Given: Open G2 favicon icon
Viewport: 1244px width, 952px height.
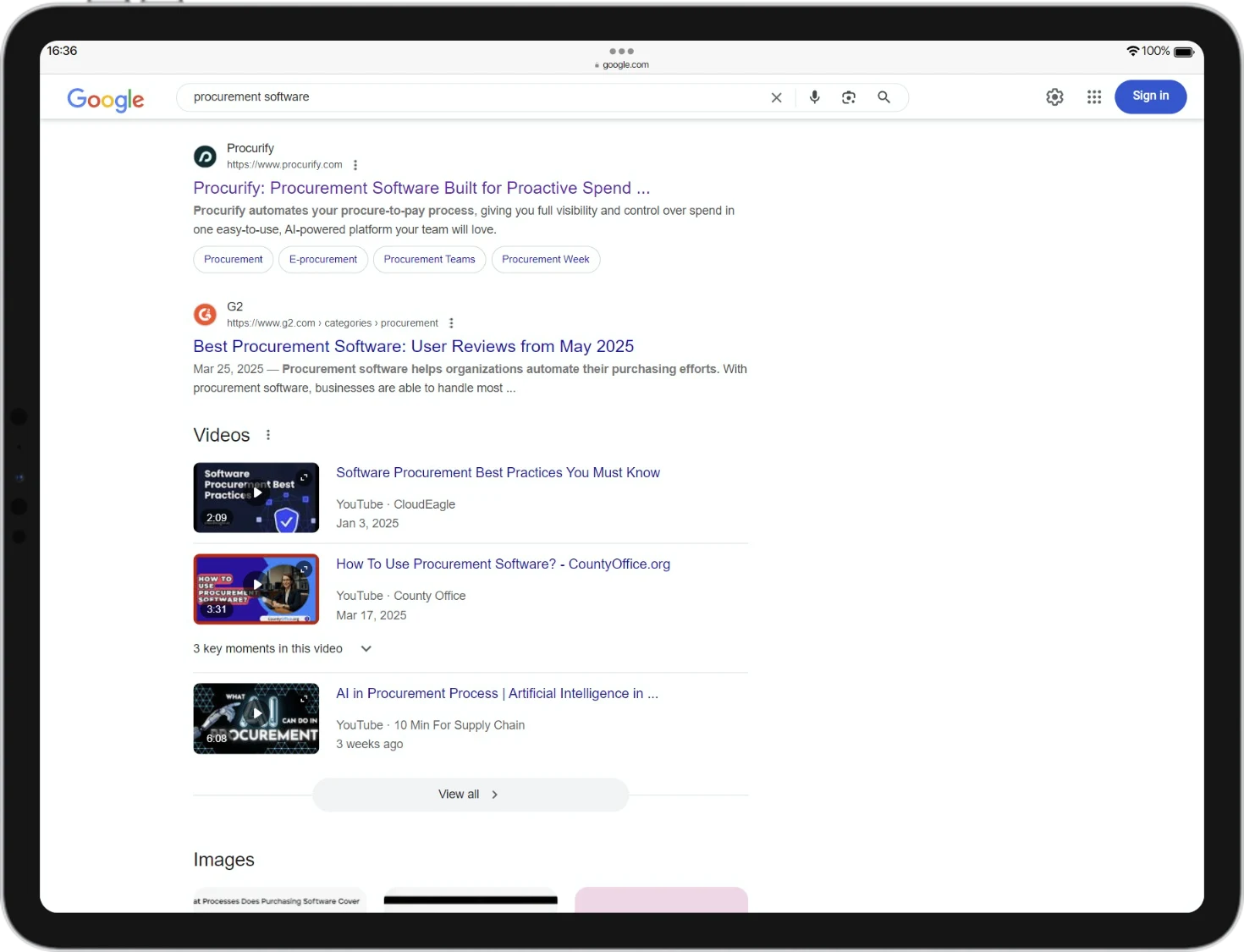Looking at the screenshot, I should (205, 315).
